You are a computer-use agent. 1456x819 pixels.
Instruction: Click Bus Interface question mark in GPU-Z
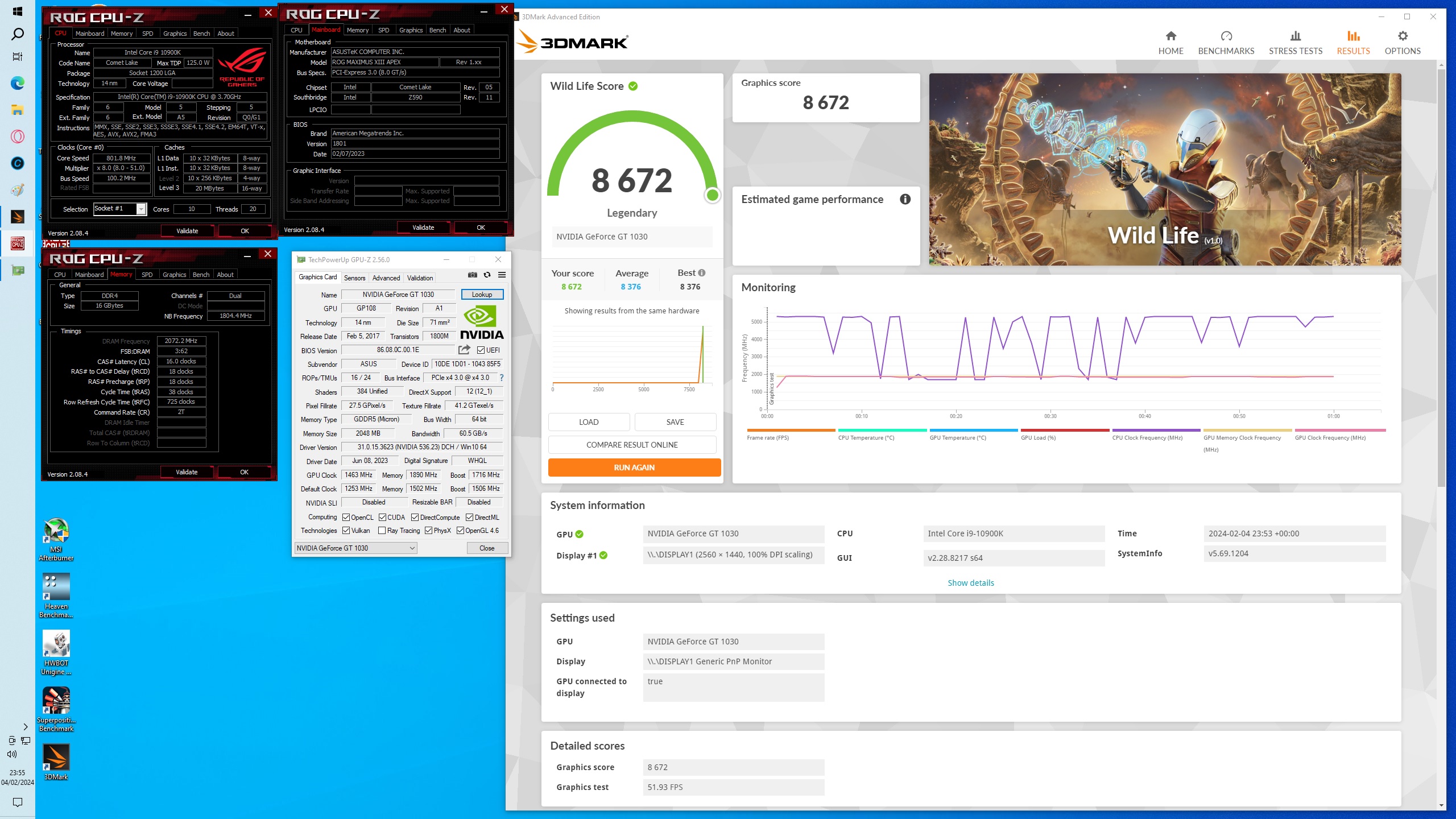(x=502, y=378)
